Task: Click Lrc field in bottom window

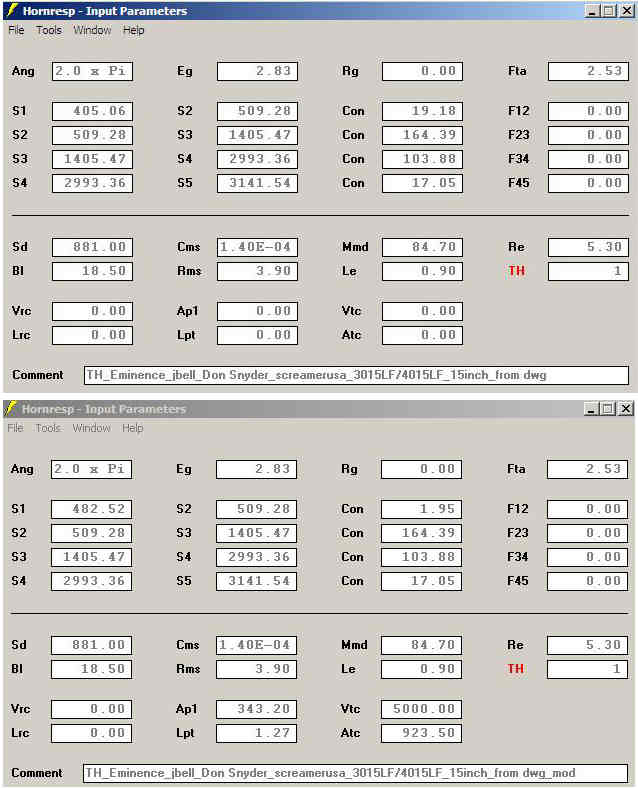Action: coord(91,733)
